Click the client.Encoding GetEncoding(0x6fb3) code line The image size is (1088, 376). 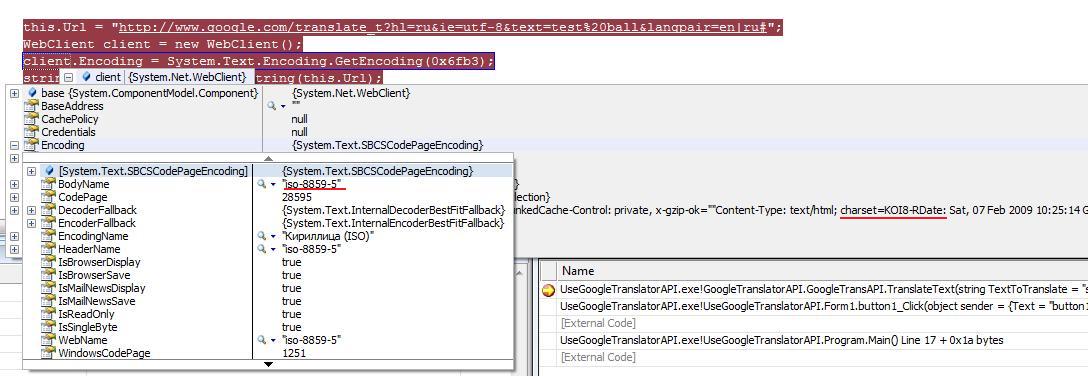[259, 62]
